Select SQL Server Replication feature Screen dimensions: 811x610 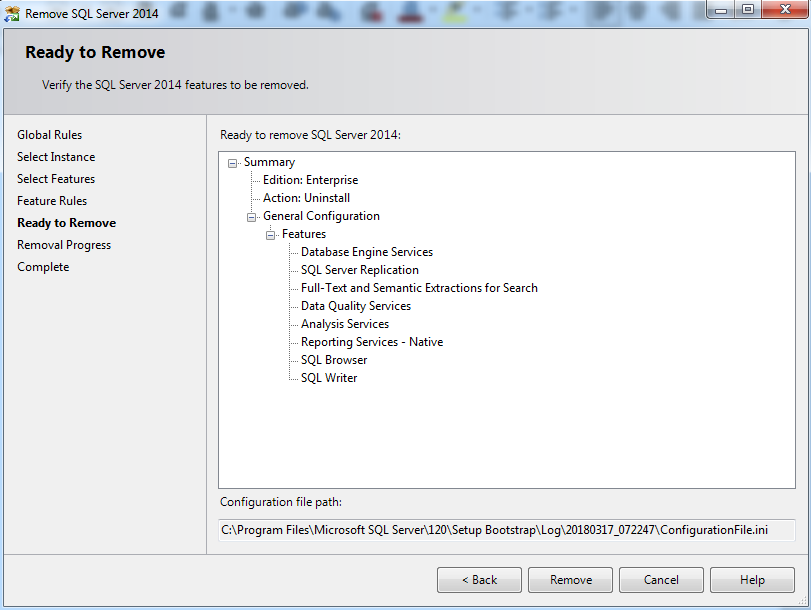click(359, 270)
